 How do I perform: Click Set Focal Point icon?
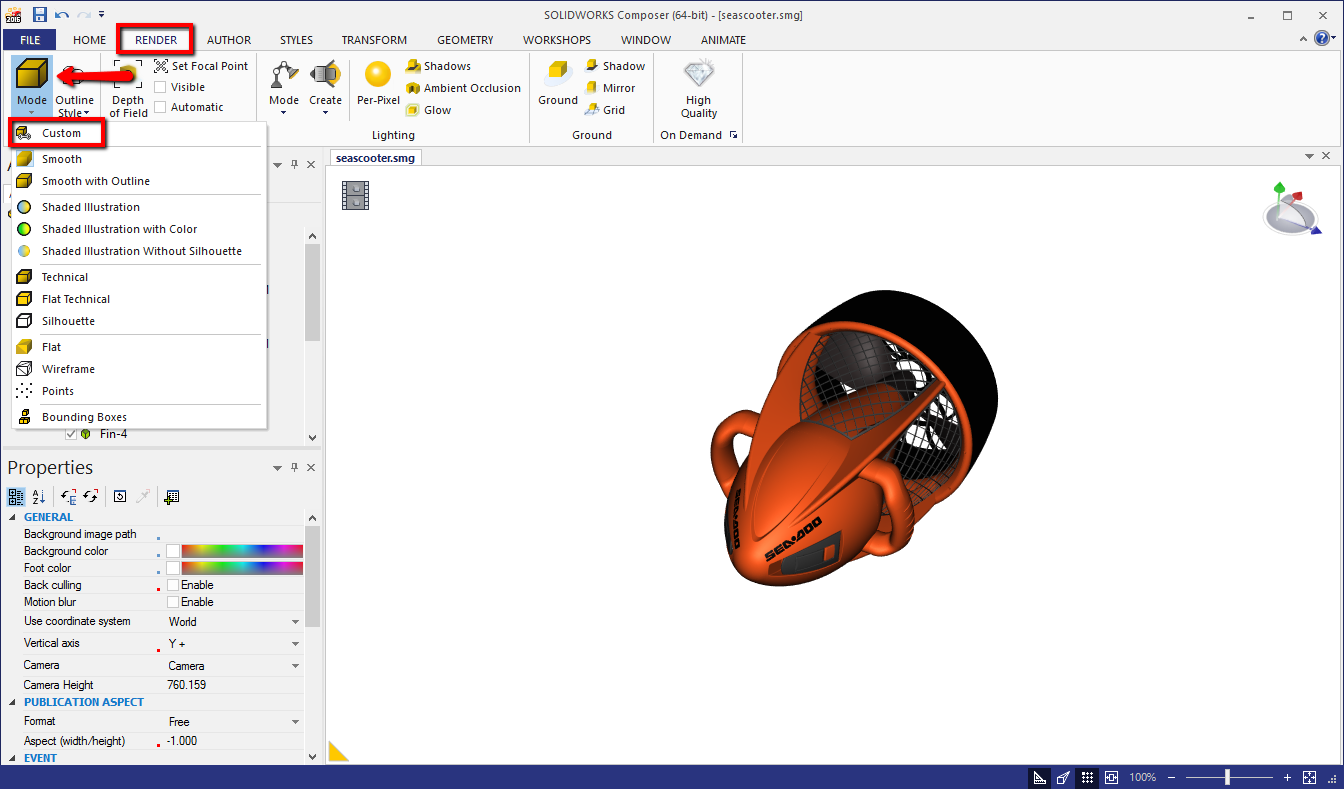click(161, 66)
